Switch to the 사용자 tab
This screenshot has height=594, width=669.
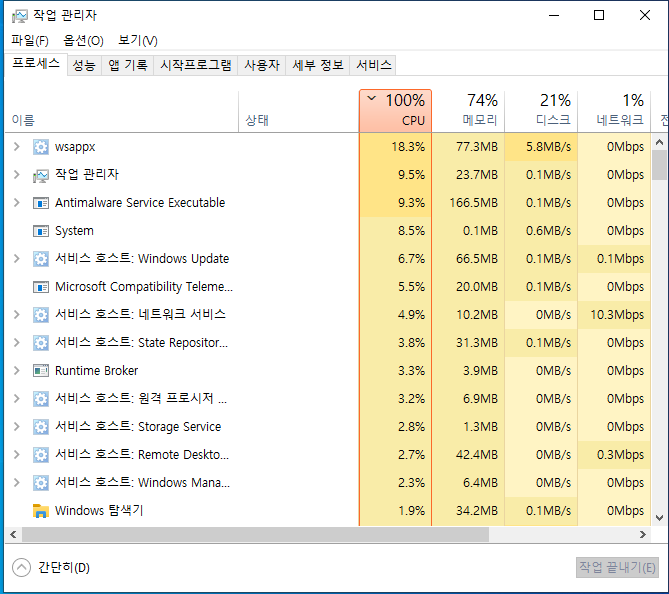tap(262, 65)
